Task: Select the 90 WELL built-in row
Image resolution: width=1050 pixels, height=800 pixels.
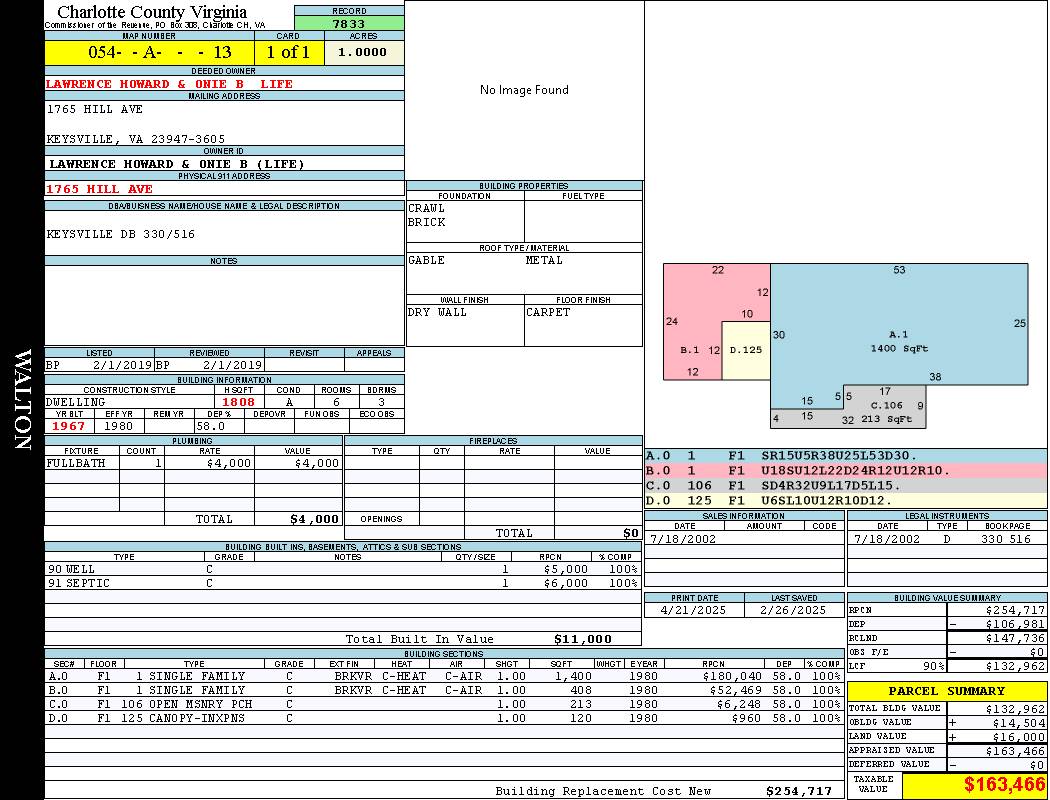Action: [343, 570]
